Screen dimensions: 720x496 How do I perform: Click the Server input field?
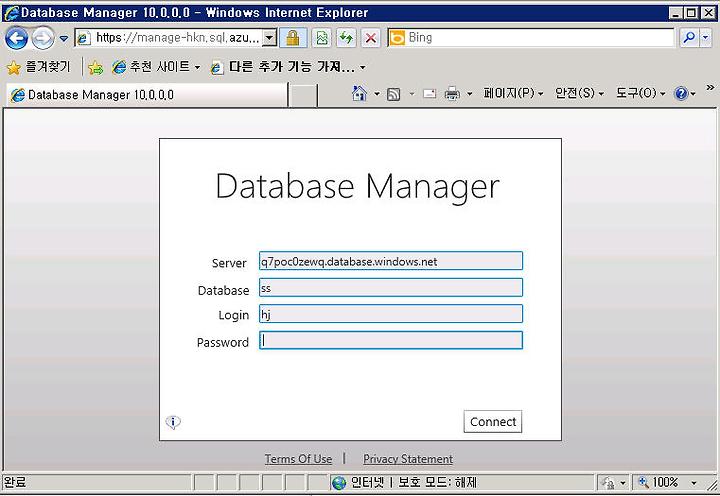click(391, 261)
